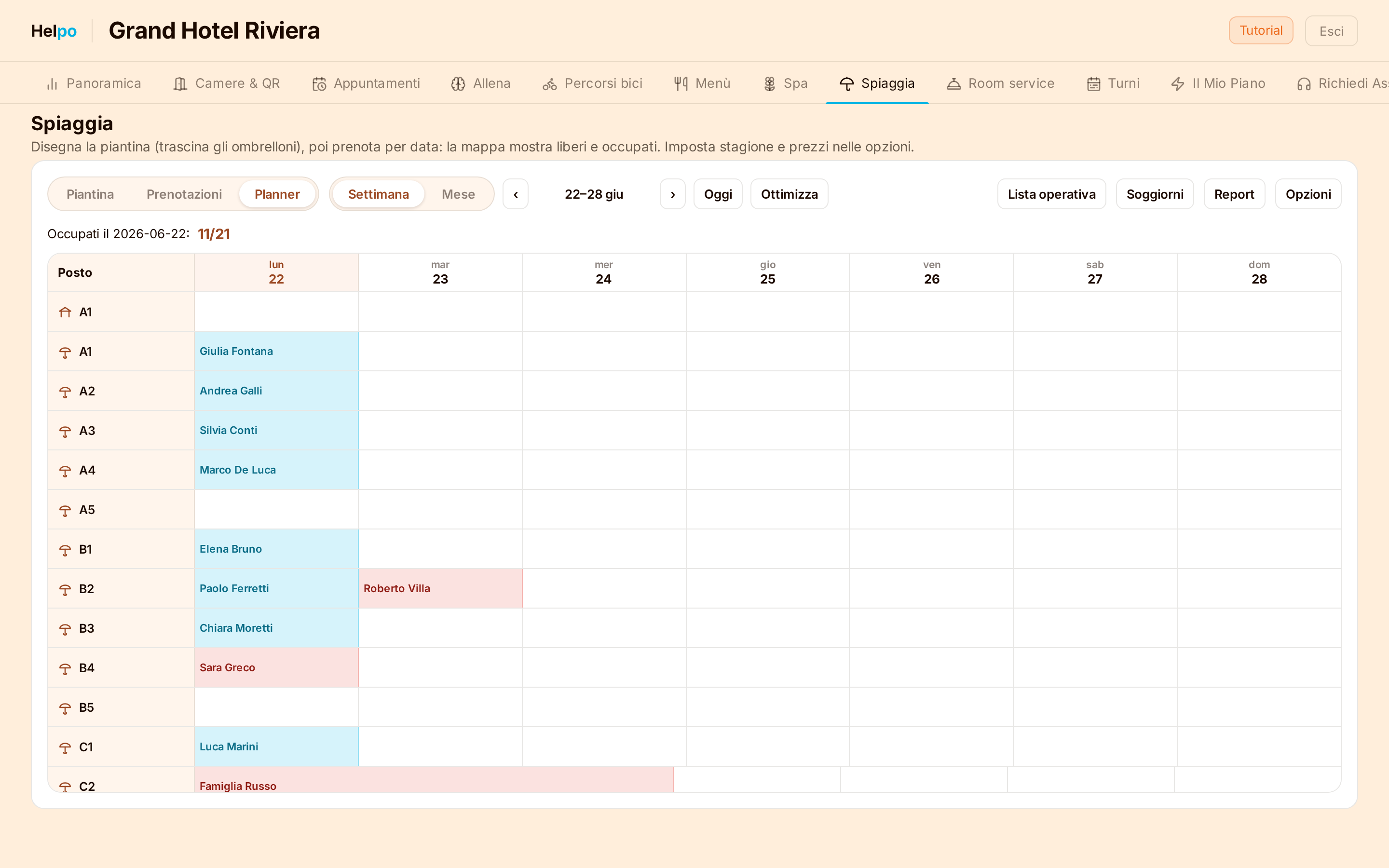Click the Camere & QR door icon

coord(180,84)
